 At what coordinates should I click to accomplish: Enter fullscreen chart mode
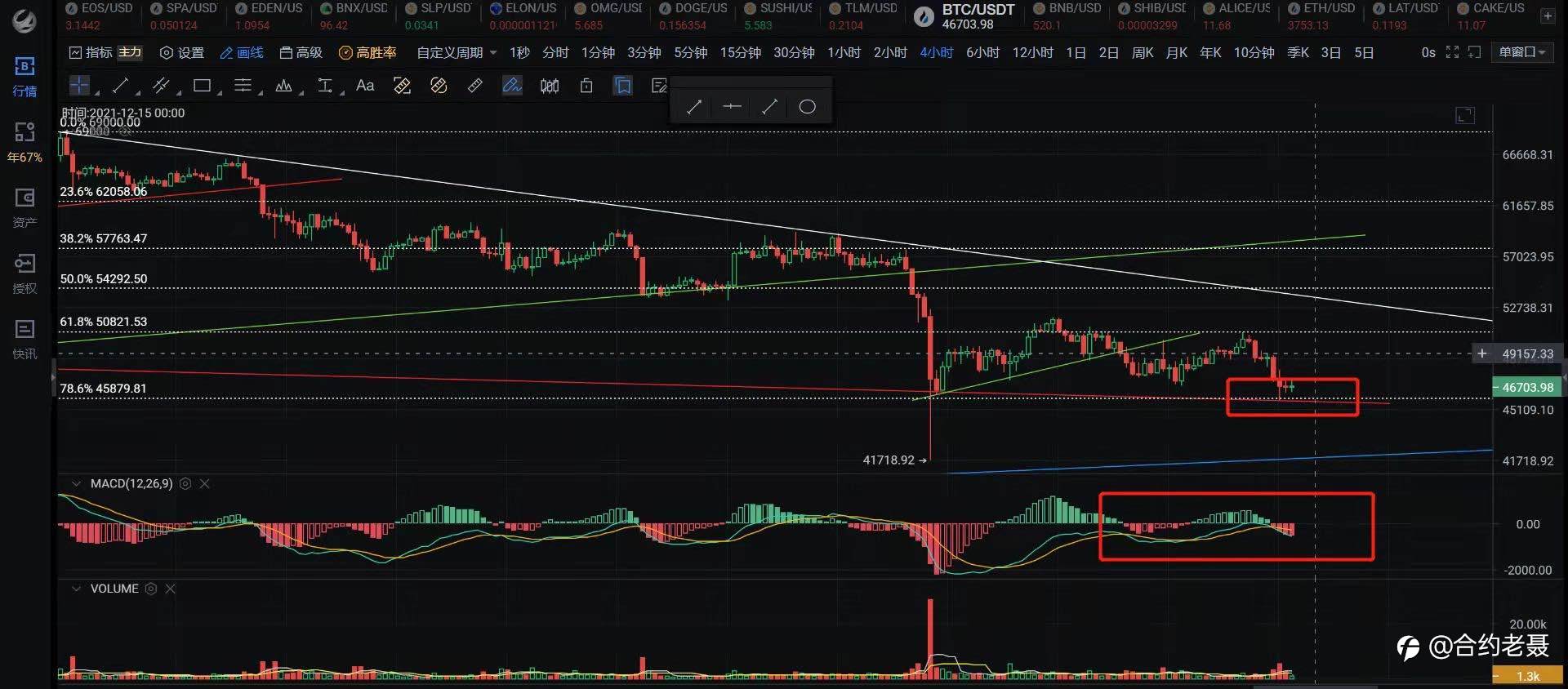click(x=1452, y=52)
